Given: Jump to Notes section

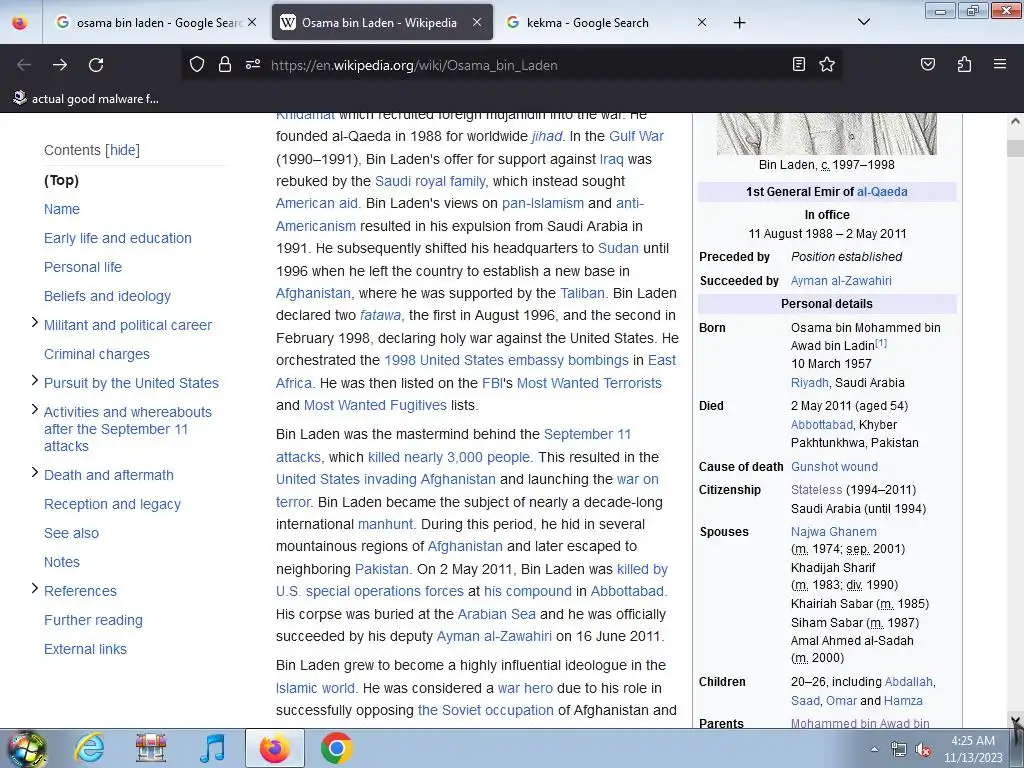Looking at the screenshot, I should [x=61, y=562].
